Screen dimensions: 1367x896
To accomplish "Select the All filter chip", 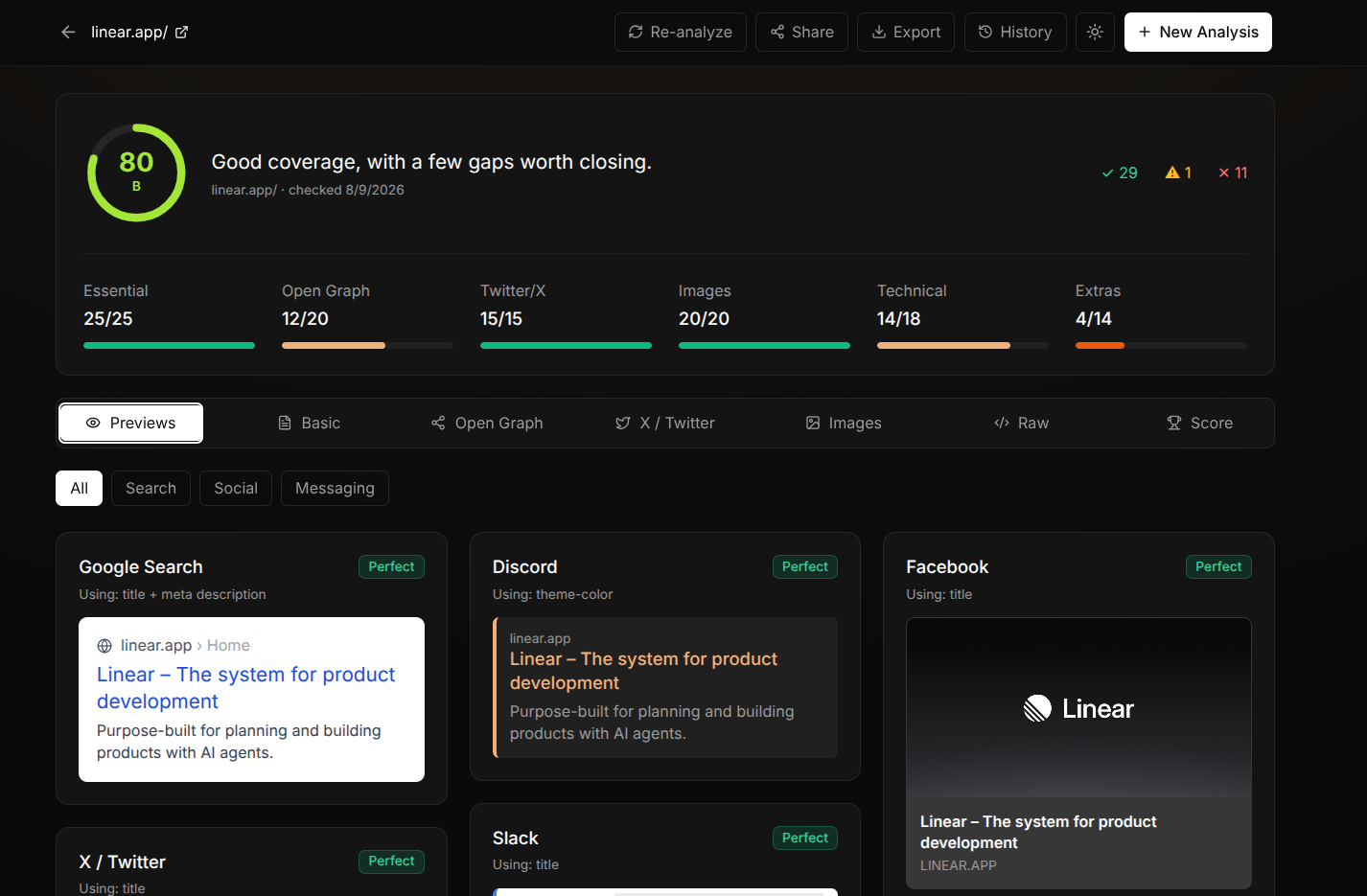I will 80,488.
